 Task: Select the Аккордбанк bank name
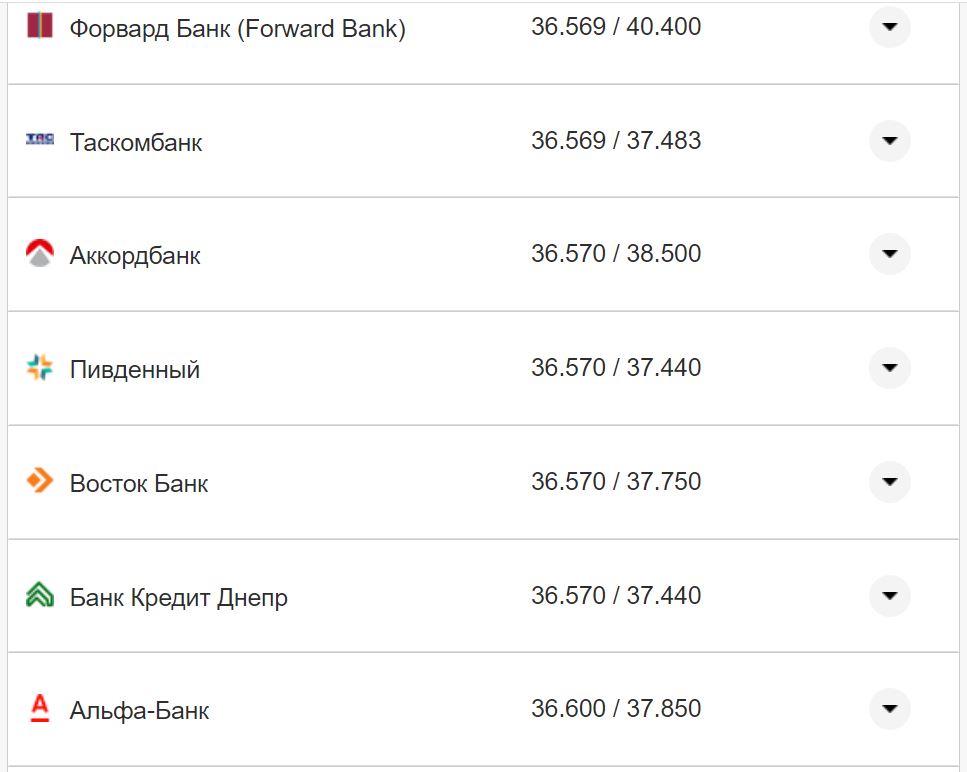pos(135,256)
